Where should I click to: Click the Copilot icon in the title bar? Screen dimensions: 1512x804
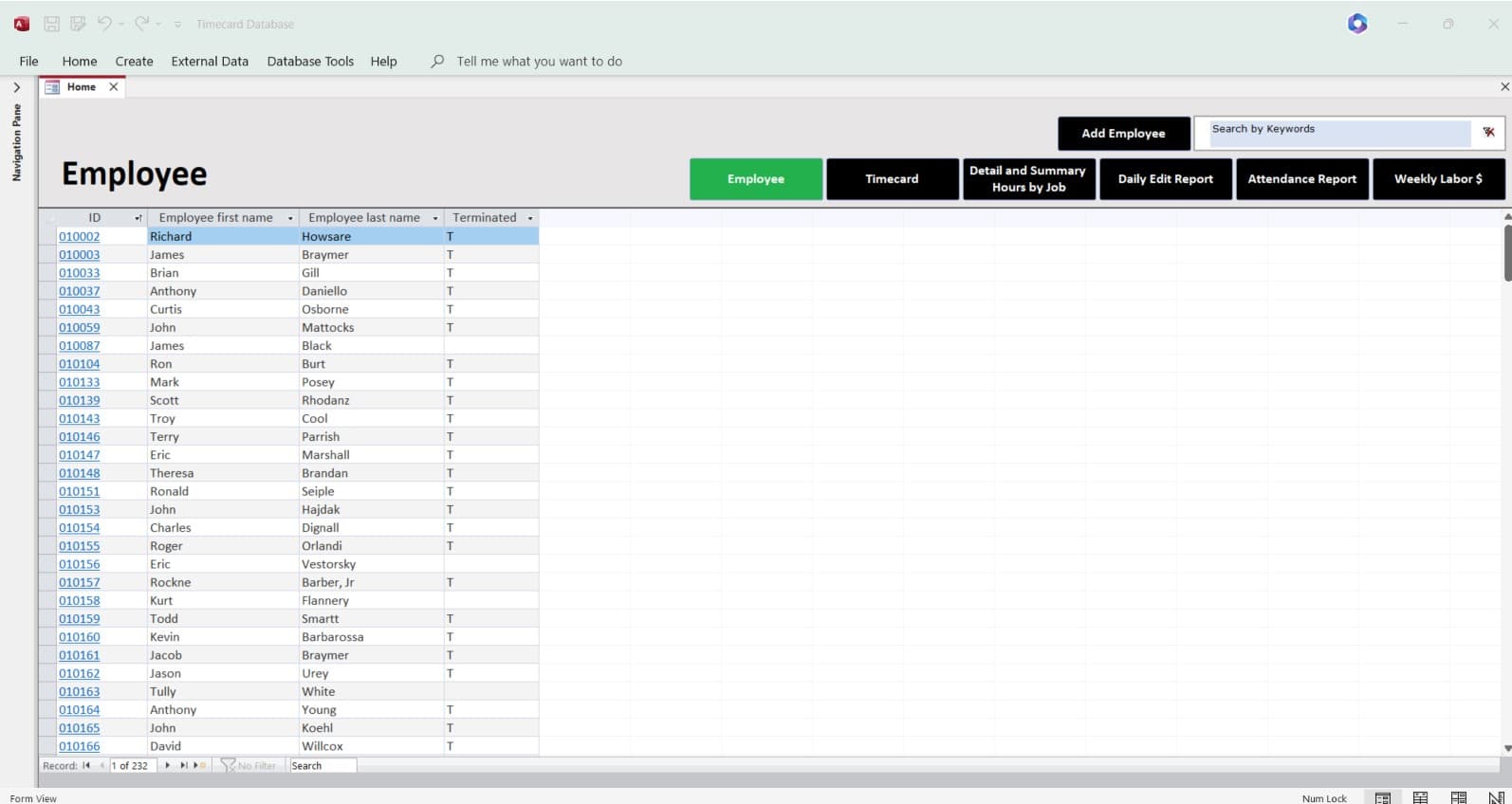1357,24
